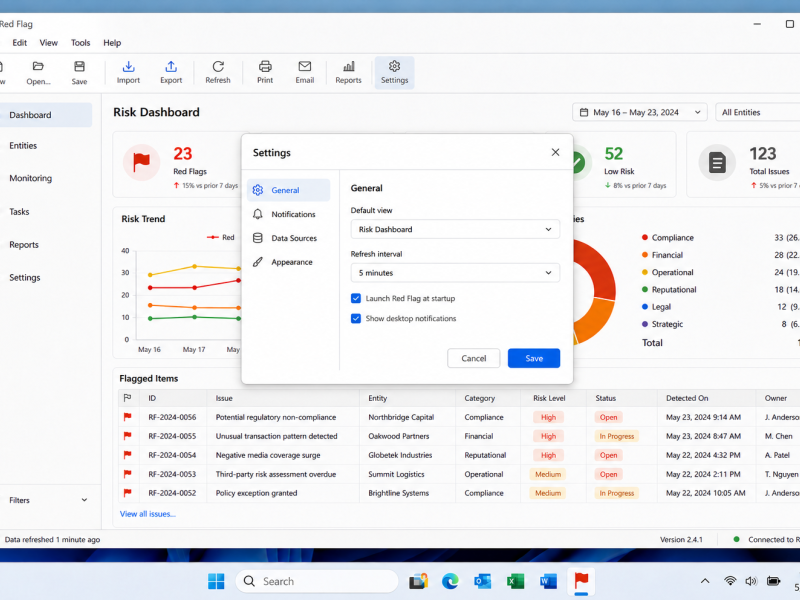The height and width of the screenshot is (600, 800).
Task: Open the May 16 – May 23 date range dropdown
Action: [640, 112]
